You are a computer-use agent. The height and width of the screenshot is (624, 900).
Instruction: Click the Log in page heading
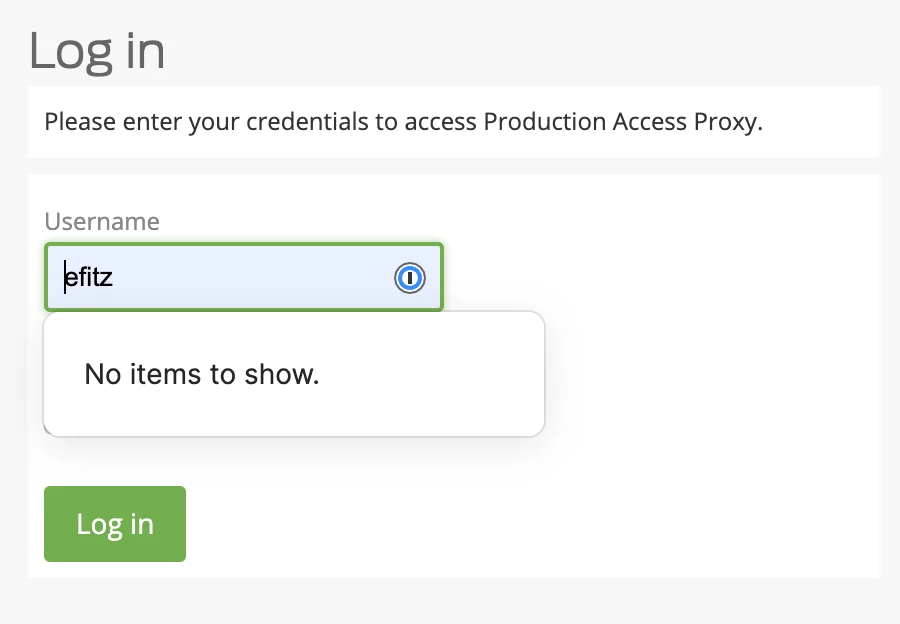[x=97, y=52]
